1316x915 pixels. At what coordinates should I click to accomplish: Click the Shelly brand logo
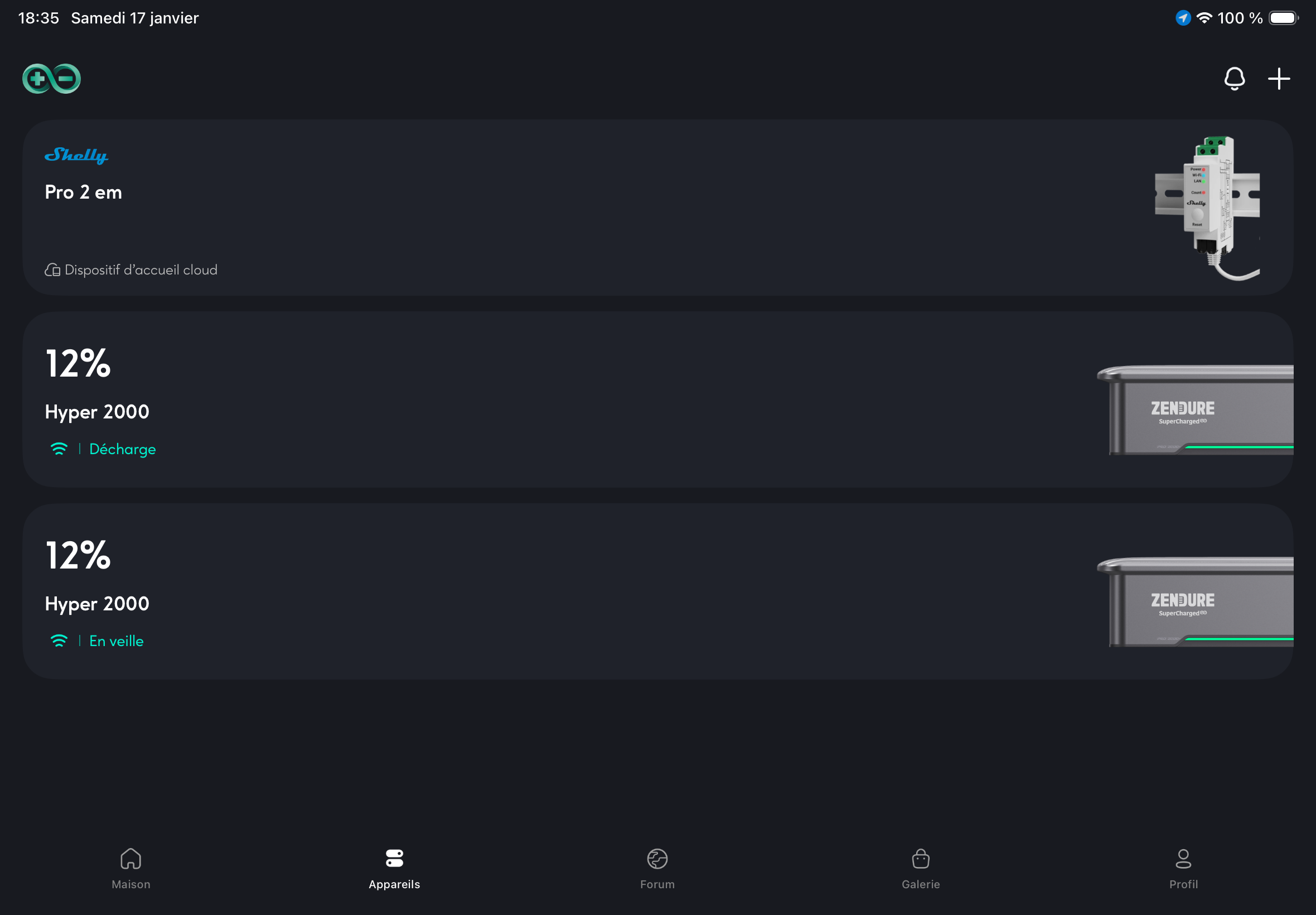point(76,155)
